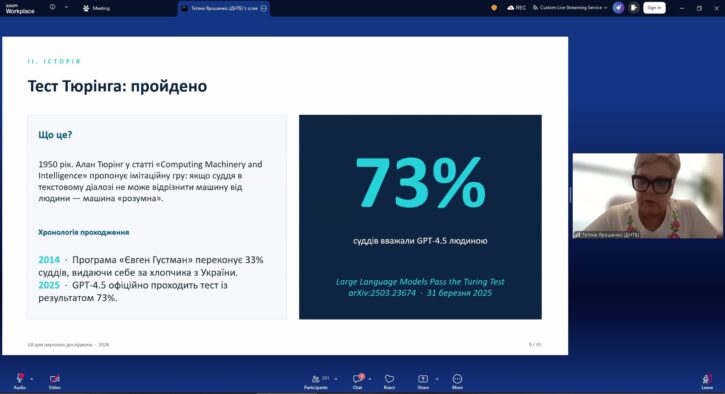The image size is (725, 394).
Task: Restore down the Zoom window
Action: [699, 8]
